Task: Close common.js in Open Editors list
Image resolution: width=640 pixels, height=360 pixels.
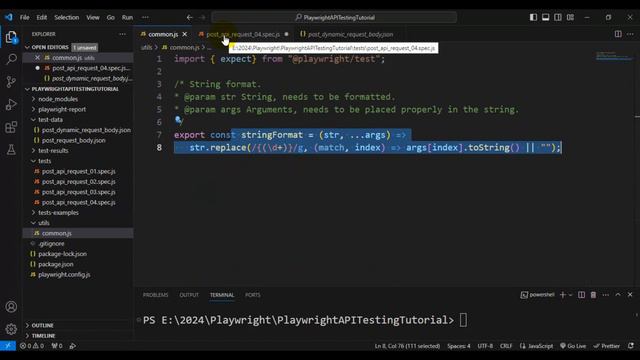Action: [x=37, y=58]
